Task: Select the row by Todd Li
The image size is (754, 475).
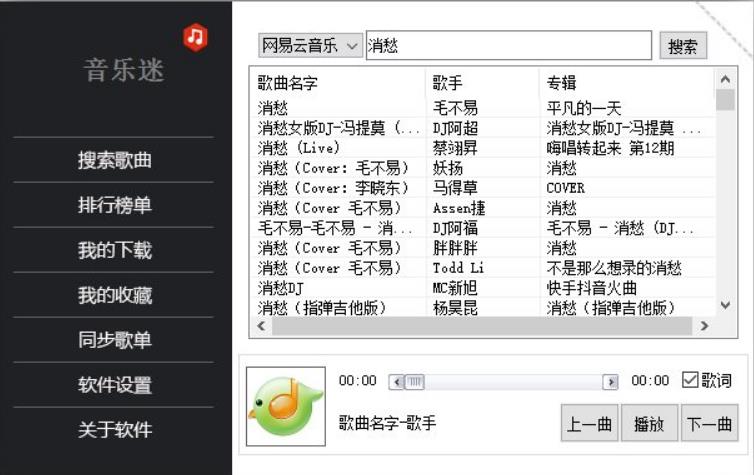Action: click(483, 268)
